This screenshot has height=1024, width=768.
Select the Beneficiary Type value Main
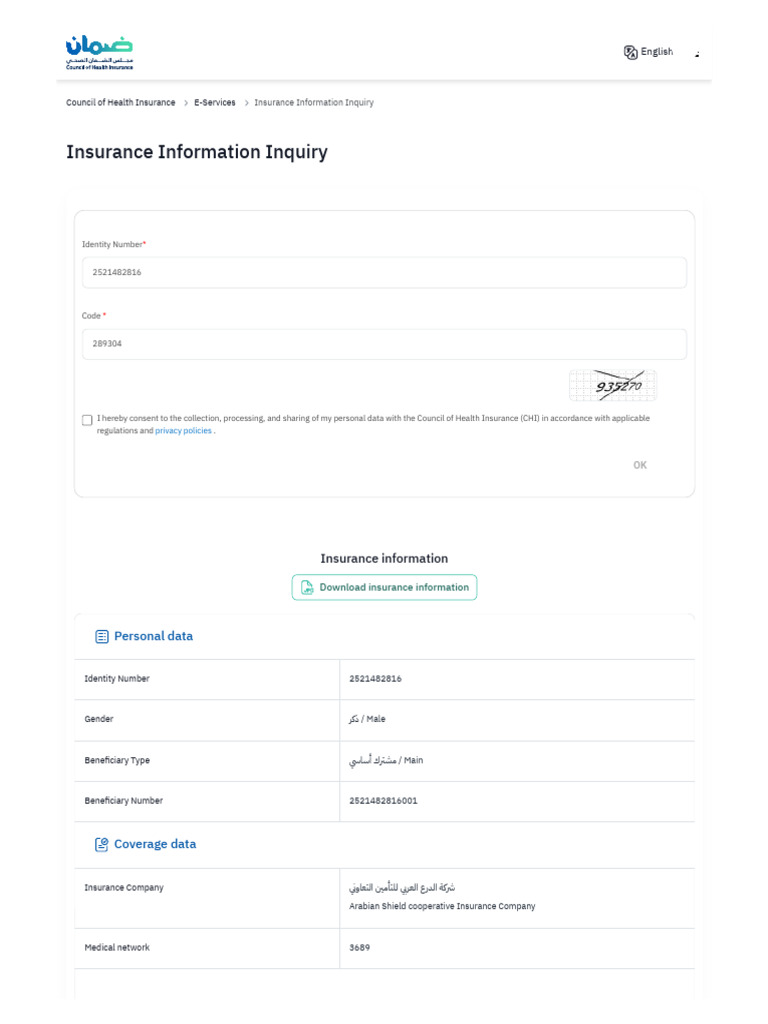386,760
